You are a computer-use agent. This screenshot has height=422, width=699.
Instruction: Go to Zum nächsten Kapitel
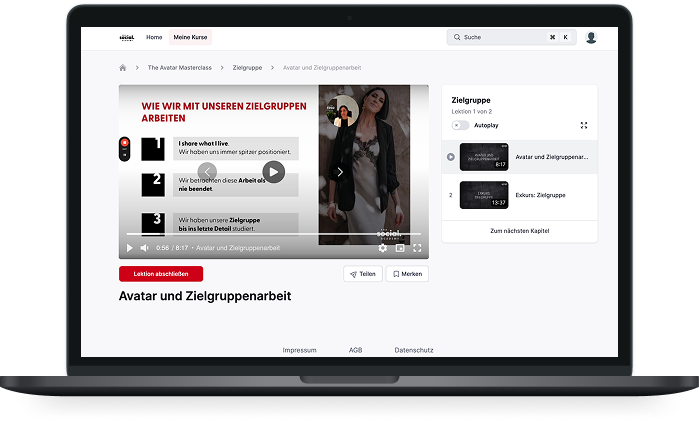520,231
